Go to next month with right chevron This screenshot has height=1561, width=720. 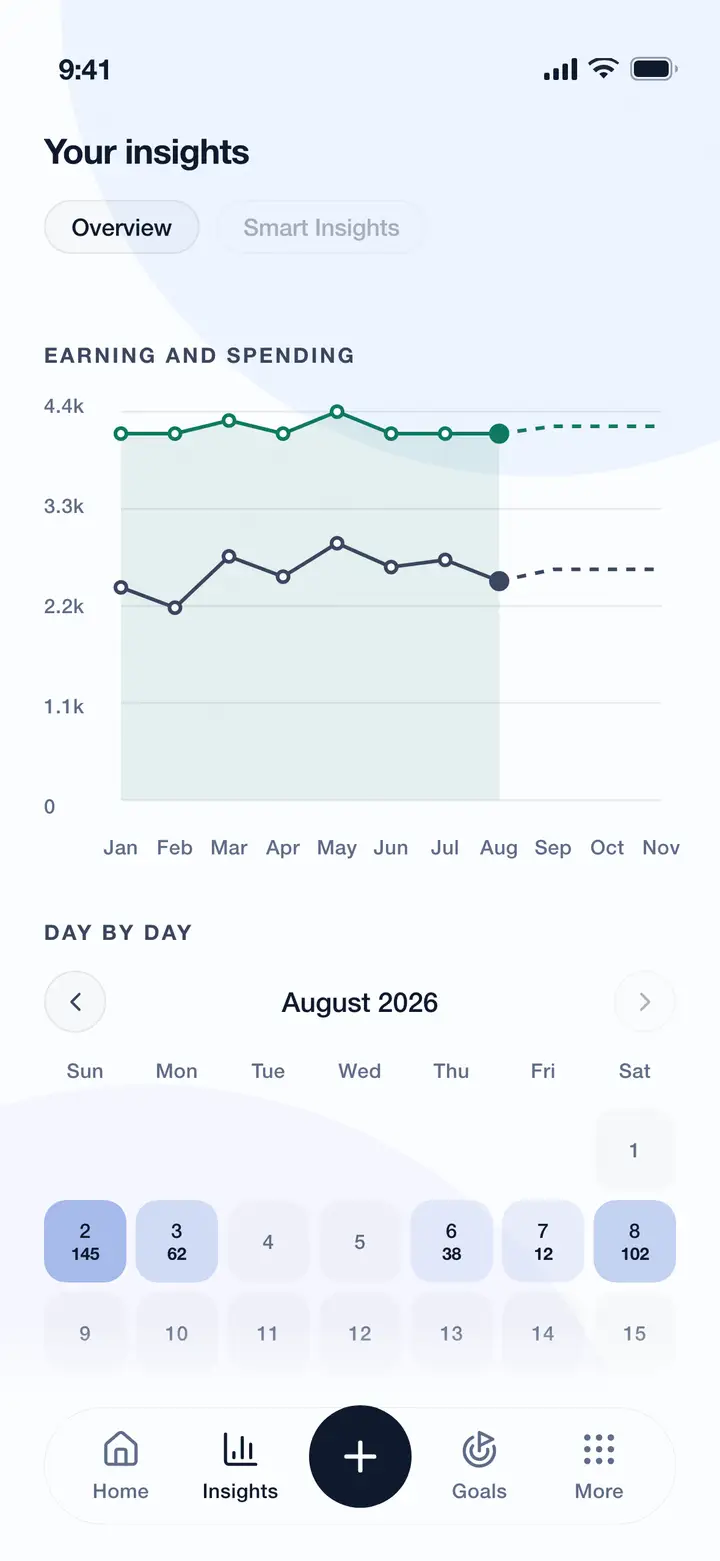(x=645, y=1001)
